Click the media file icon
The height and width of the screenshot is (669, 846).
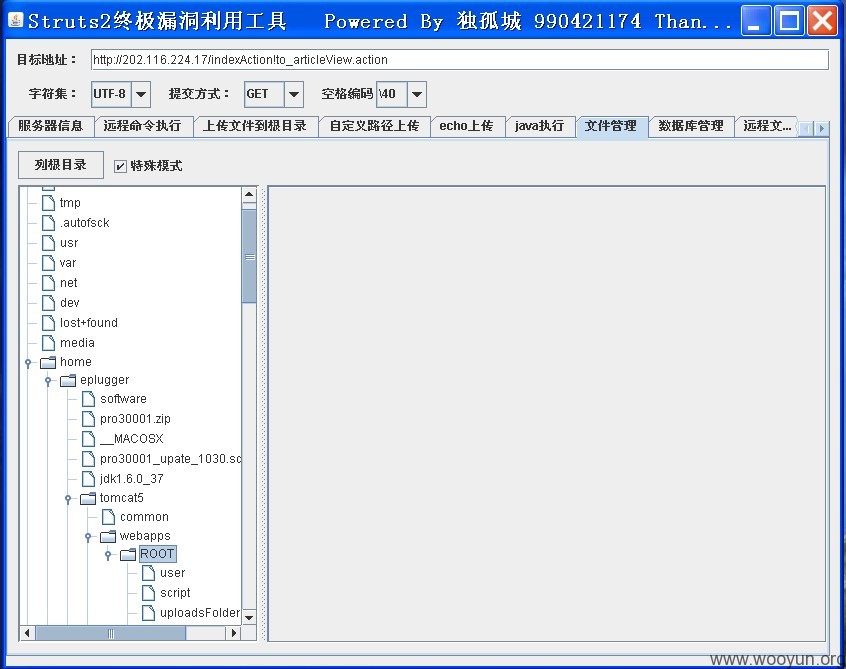coord(49,343)
